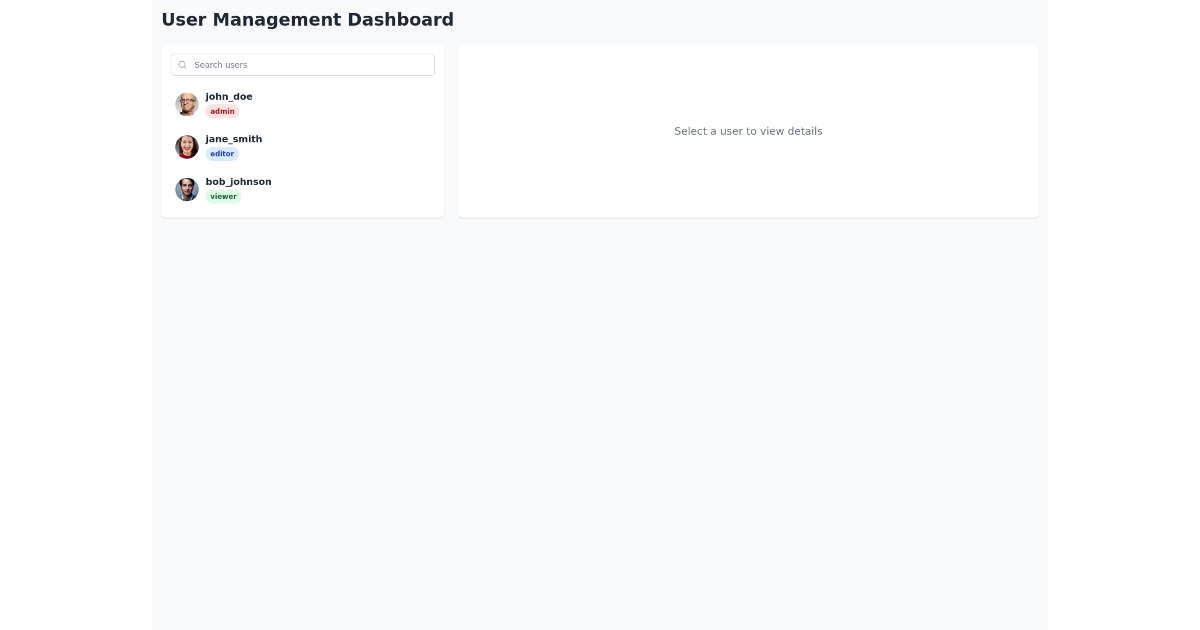Click jane_smith's profile avatar
Screen dimensions: 1200x630
click(x=187, y=147)
